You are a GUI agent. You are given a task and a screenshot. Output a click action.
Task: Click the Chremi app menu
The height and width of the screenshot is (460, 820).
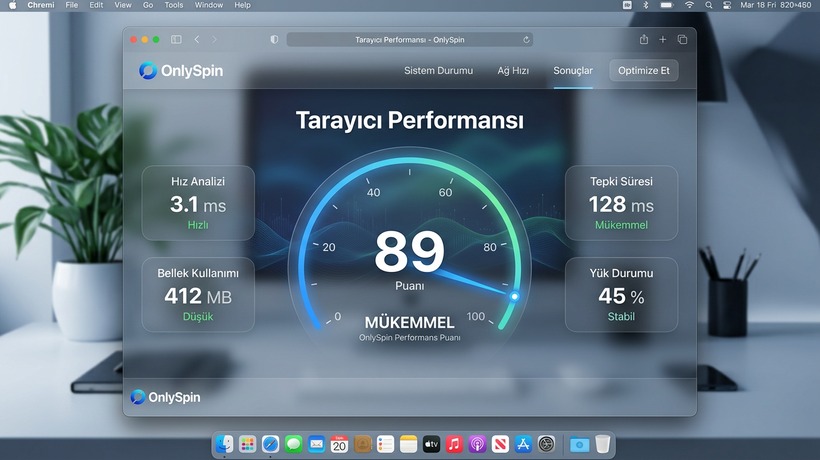pyautogui.click(x=41, y=5)
